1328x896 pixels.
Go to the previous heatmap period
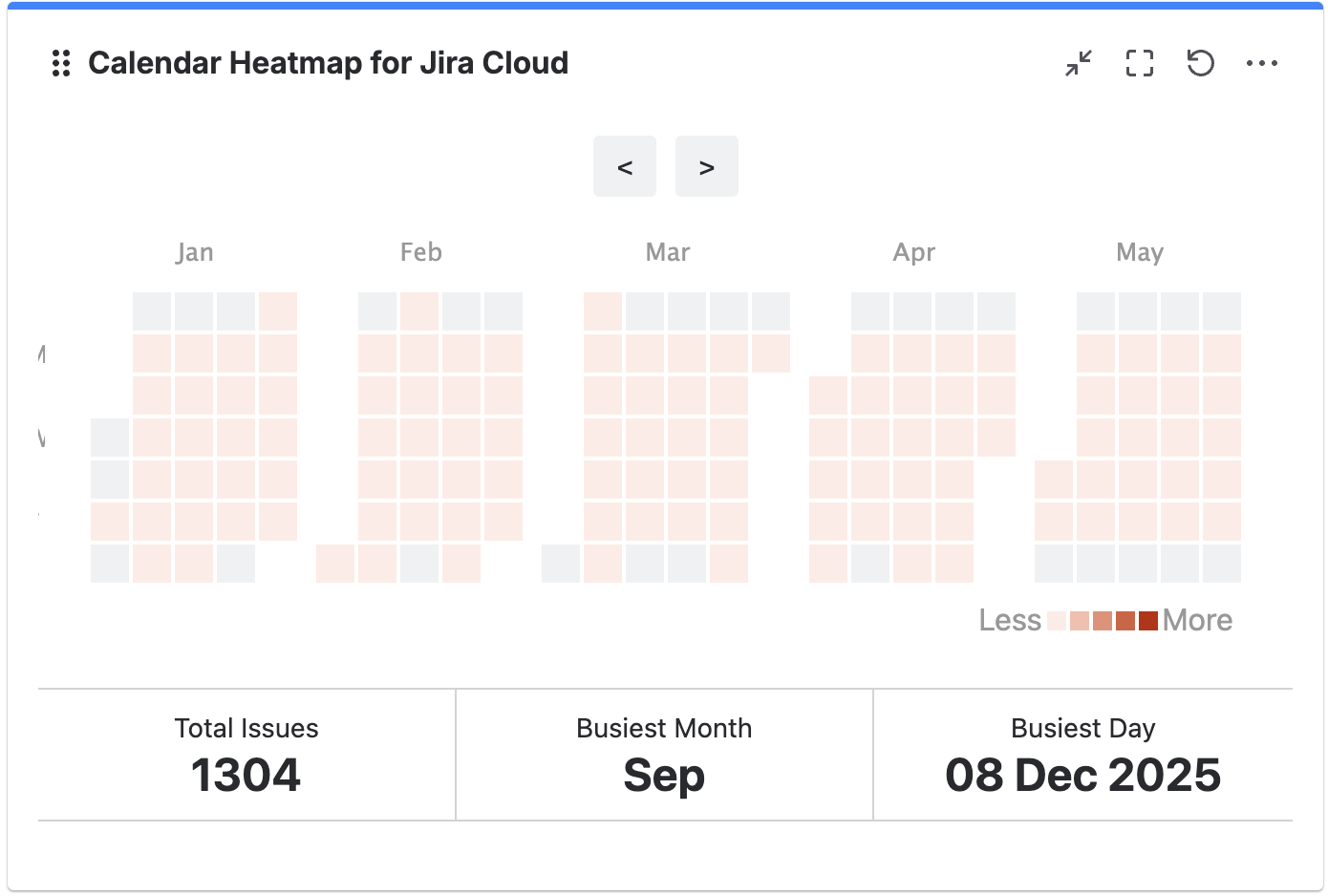[x=625, y=167]
